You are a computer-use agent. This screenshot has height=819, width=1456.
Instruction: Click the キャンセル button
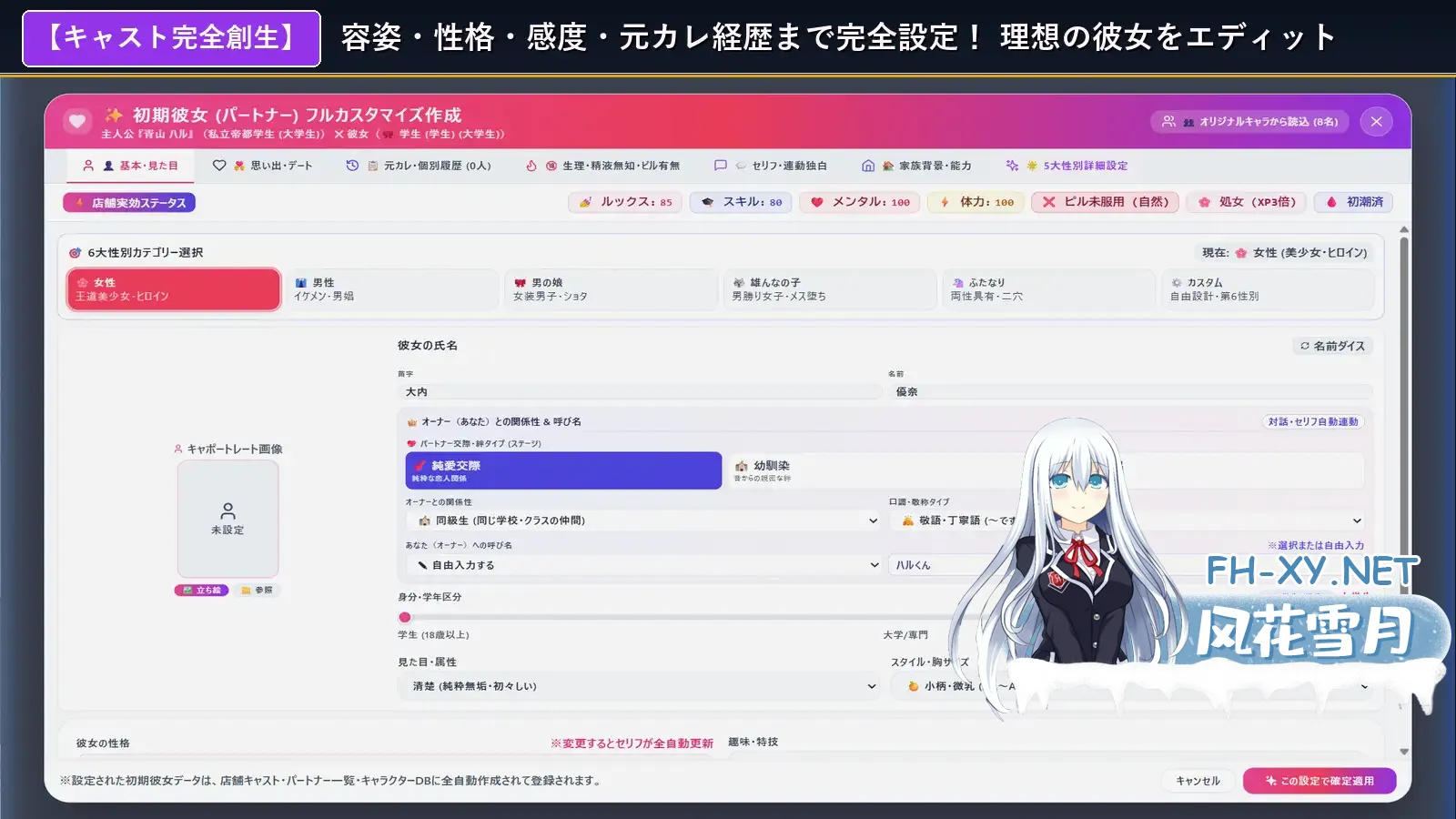(x=1198, y=781)
